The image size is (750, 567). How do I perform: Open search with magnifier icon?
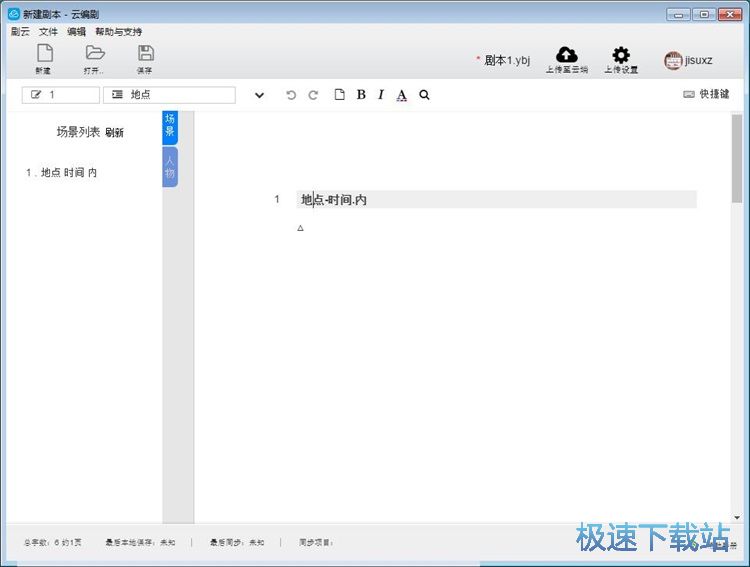[424, 95]
